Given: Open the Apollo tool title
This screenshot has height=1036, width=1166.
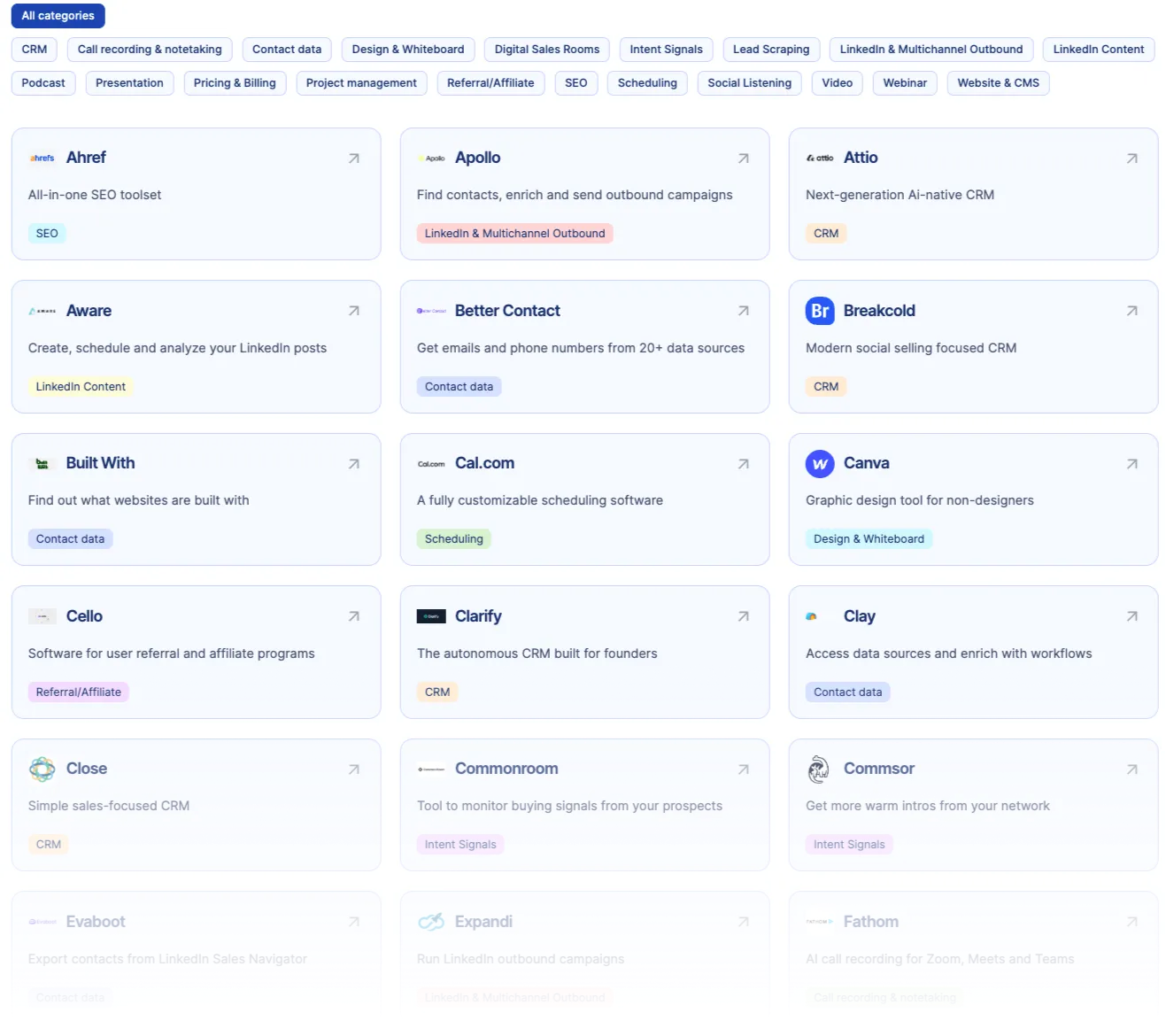Looking at the screenshot, I should [x=478, y=158].
